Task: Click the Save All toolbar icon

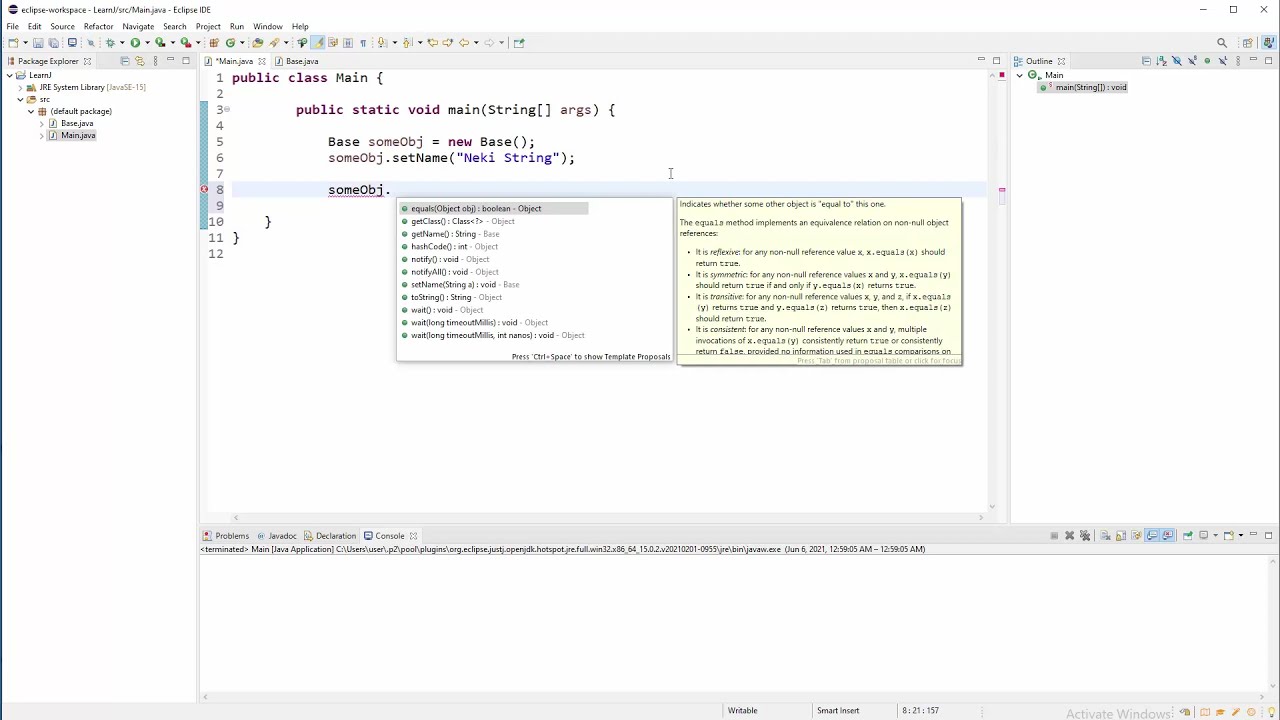Action: tap(54, 43)
